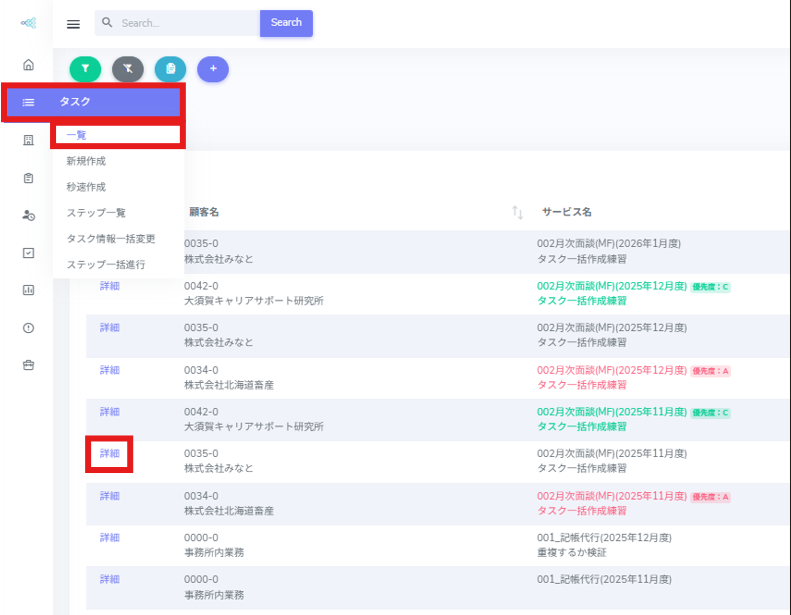This screenshot has height=615, width=791.
Task: Click the Search button
Action: pos(286,23)
